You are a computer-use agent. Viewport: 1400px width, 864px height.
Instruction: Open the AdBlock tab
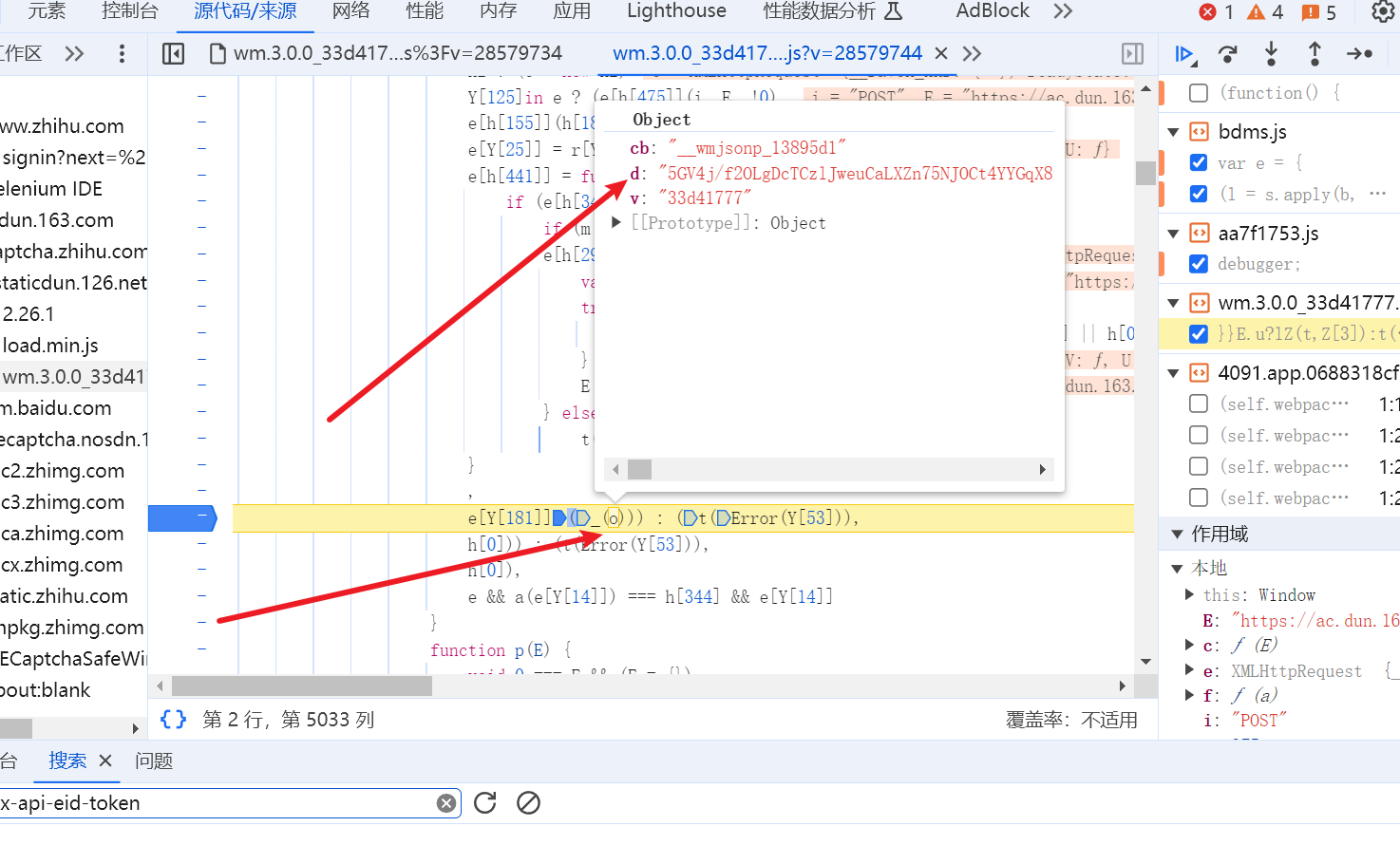click(x=993, y=11)
